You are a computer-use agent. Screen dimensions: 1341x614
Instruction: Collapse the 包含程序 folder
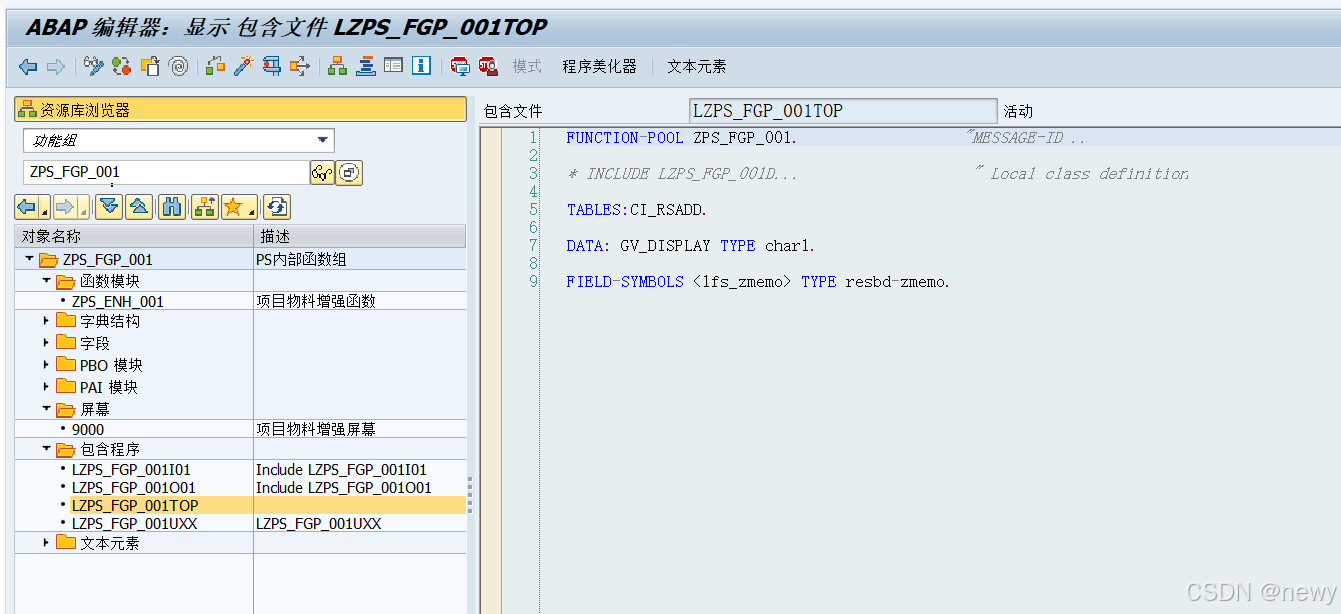point(46,449)
